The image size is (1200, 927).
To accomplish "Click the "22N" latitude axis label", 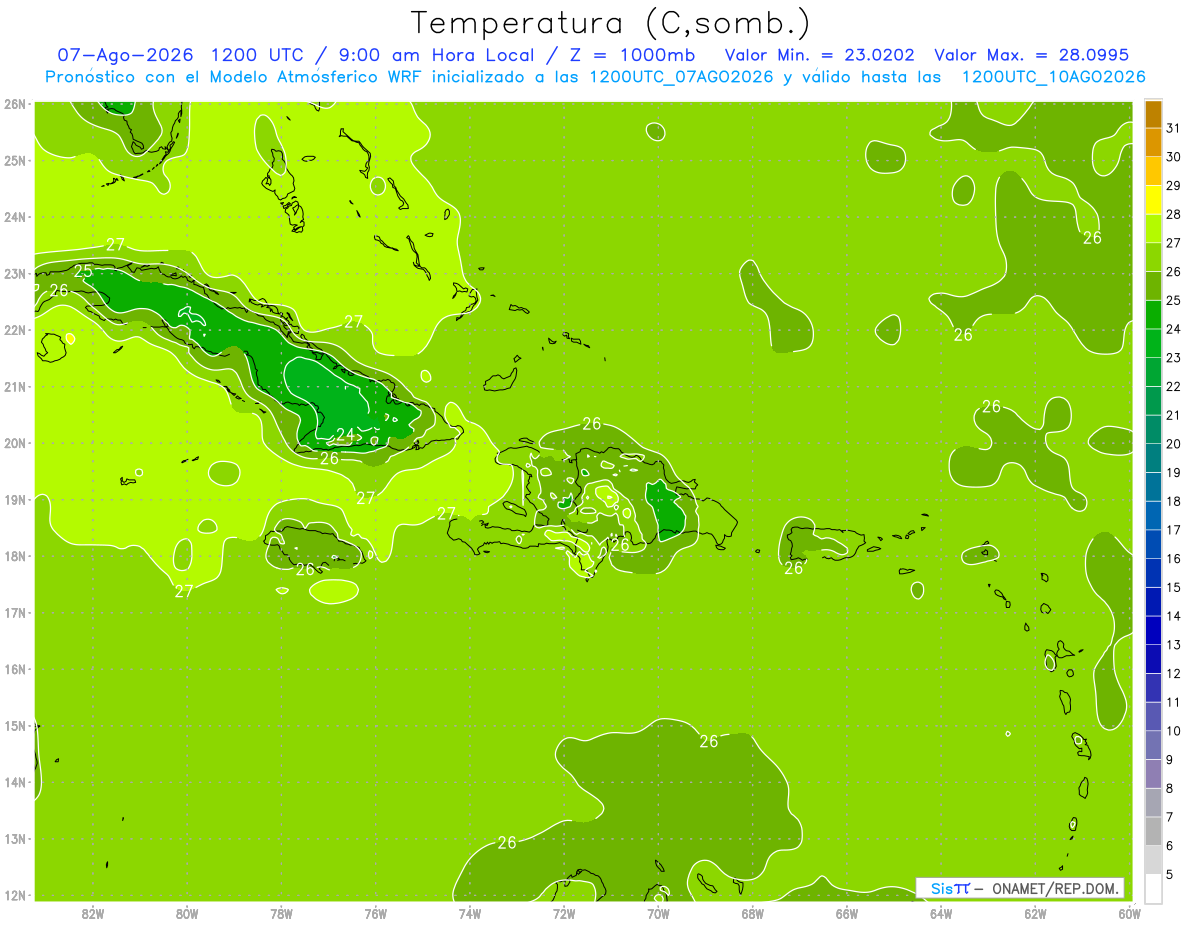I will click(15, 330).
